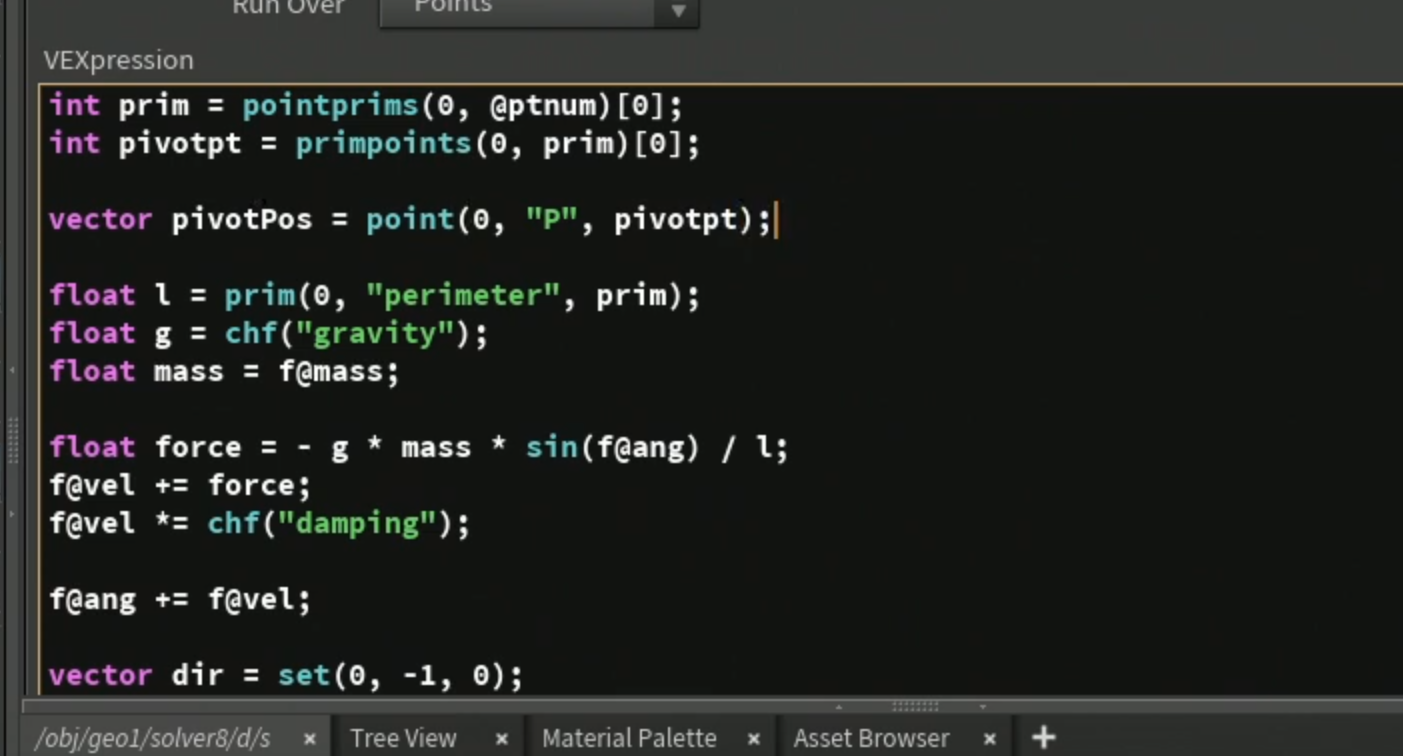Add a new pane tab with plus icon
This screenshot has height=756, width=1403.
coord(1043,738)
